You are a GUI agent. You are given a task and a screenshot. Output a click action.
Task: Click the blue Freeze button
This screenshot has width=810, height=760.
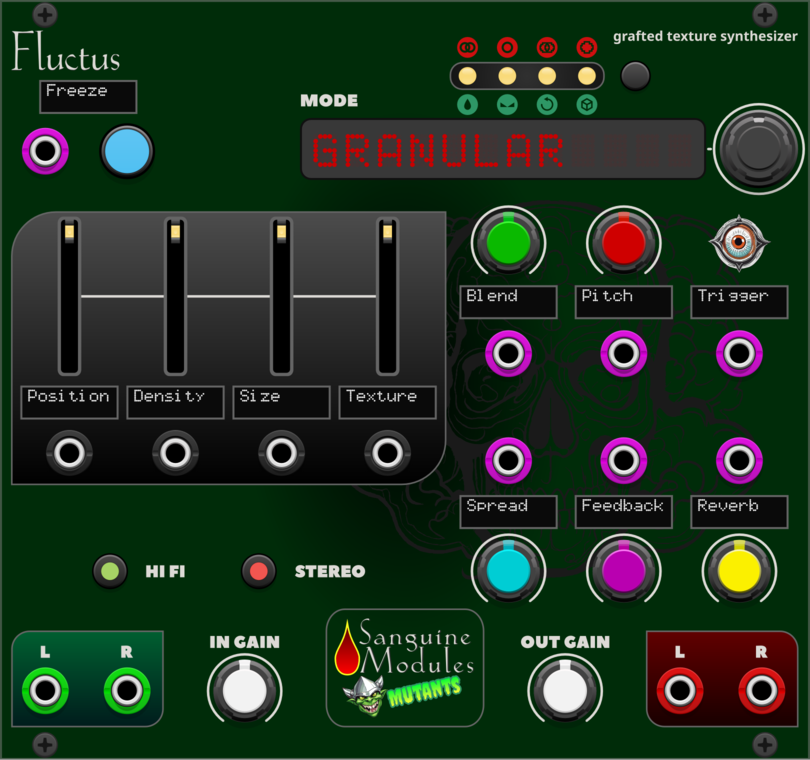(x=127, y=151)
